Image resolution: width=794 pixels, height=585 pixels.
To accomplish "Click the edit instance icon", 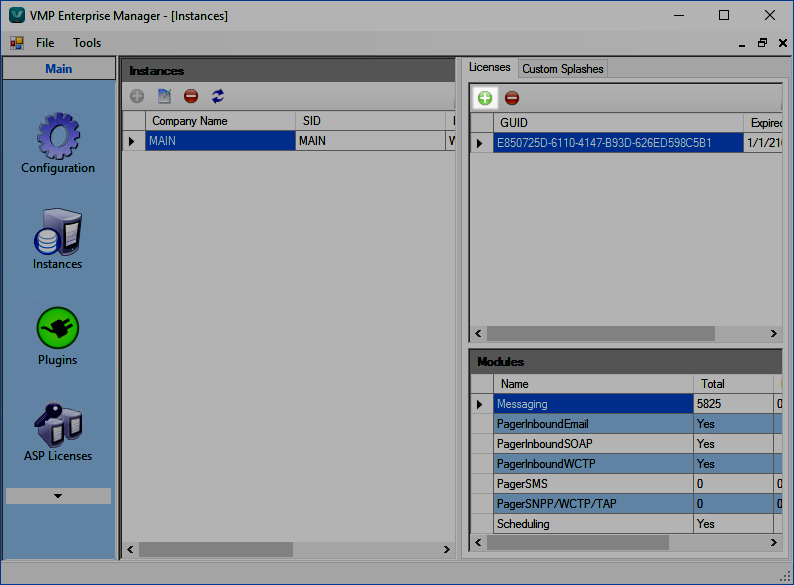I will tap(164, 97).
